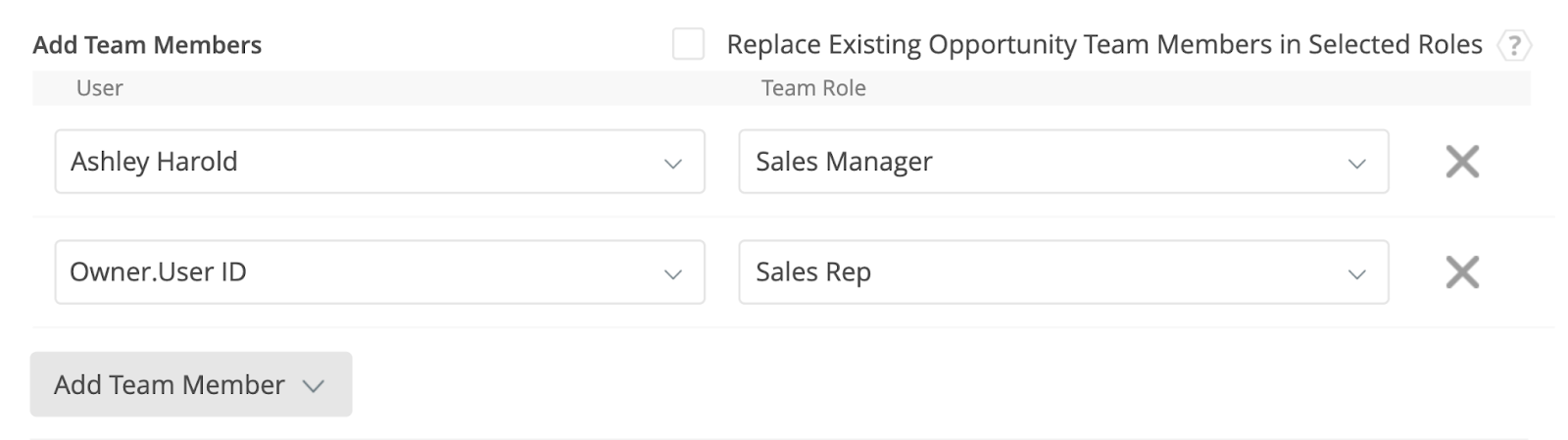The height and width of the screenshot is (440, 1568).
Task: Click the User column header
Action: pos(99,88)
